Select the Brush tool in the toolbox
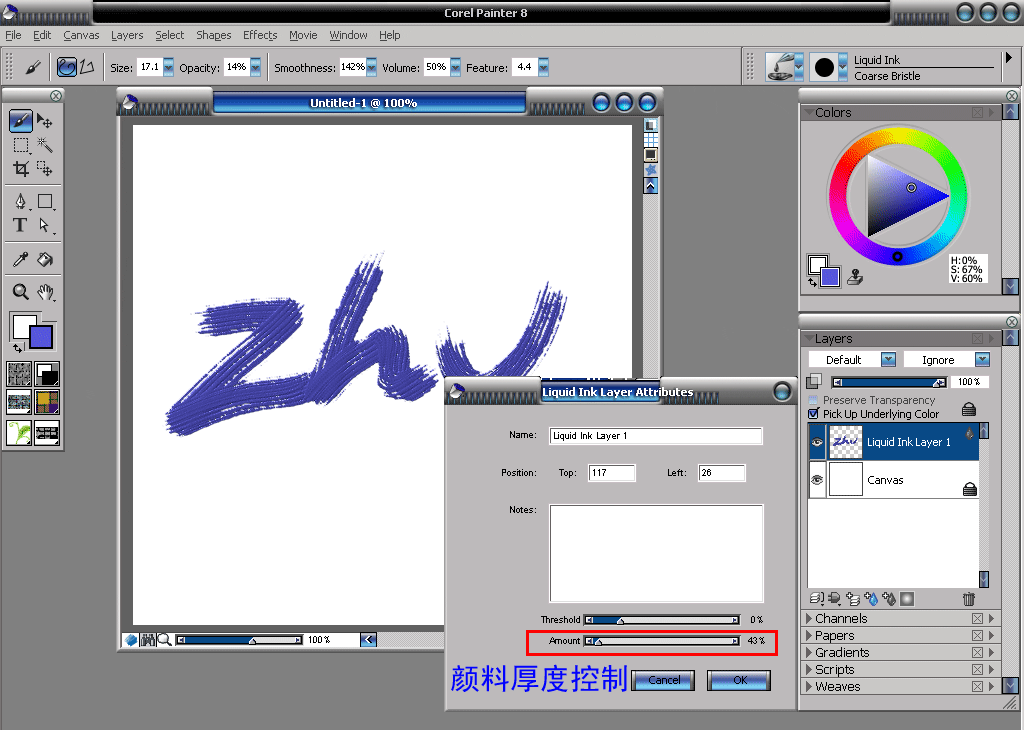The height and width of the screenshot is (730, 1024). point(20,121)
